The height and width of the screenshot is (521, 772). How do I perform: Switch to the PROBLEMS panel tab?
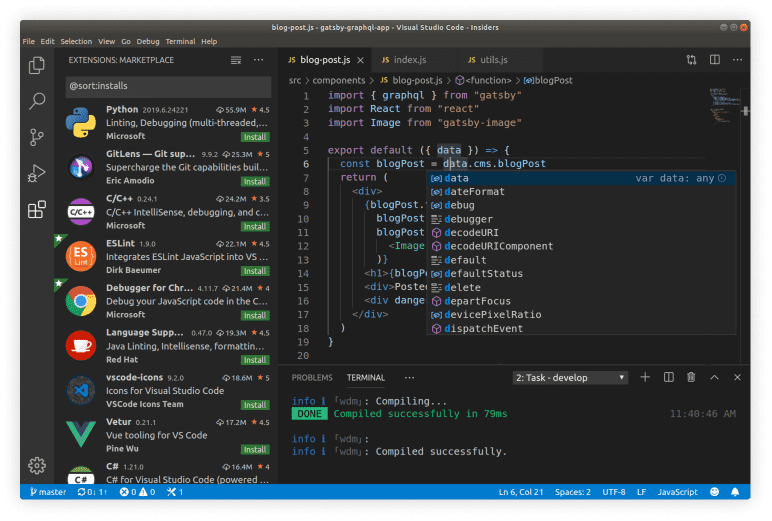click(312, 378)
